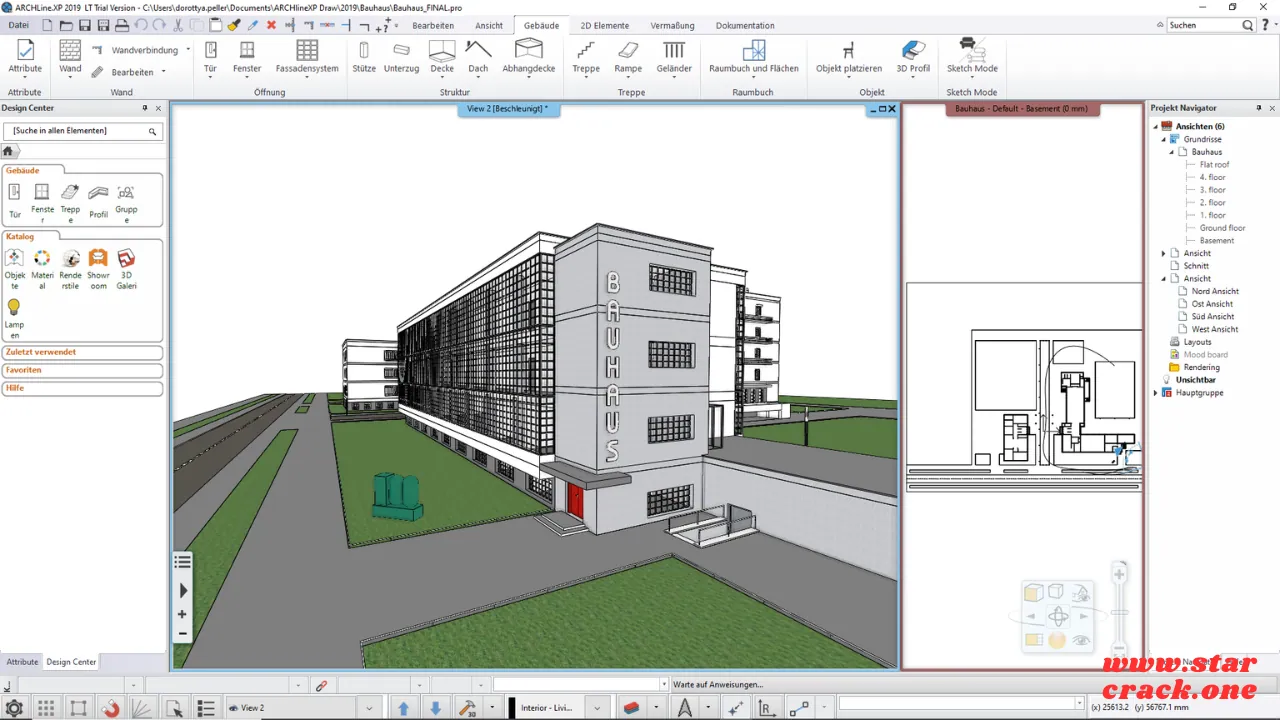Screen dimensions: 1280x720
Task: Select the Ground floor tree item
Action: tap(1222, 228)
